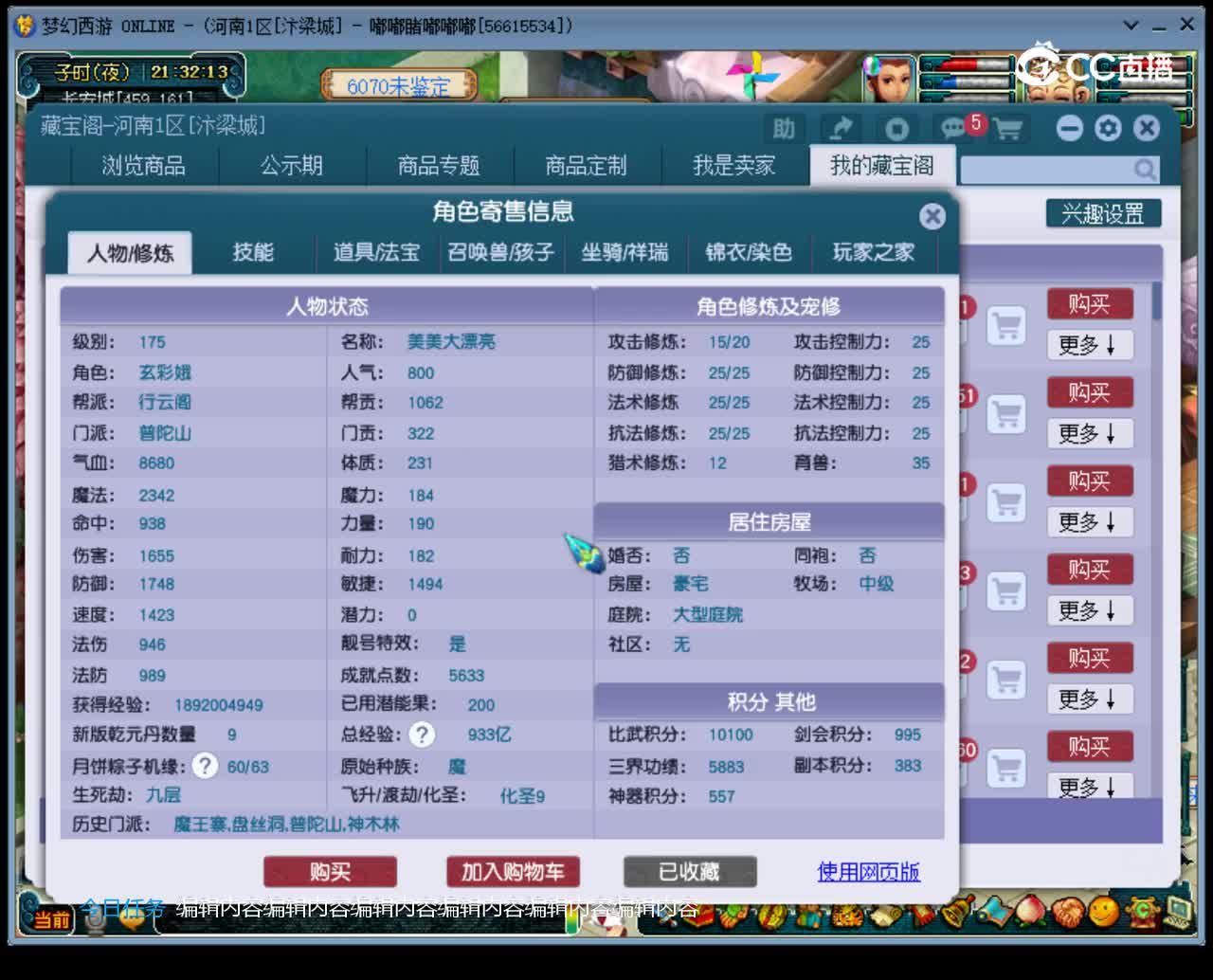The width and height of the screenshot is (1213, 980).
Task: Click the character's red health bar
Action: tap(968, 65)
